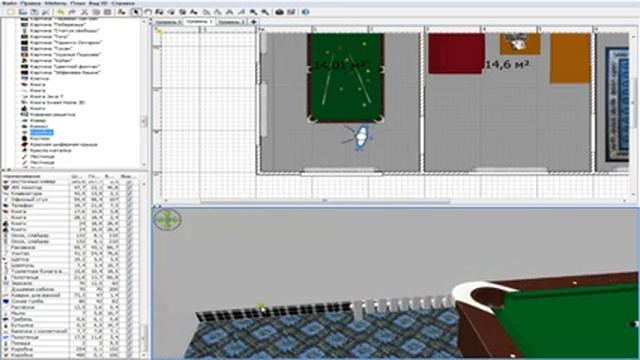Open the План menu

[x=78, y=3]
